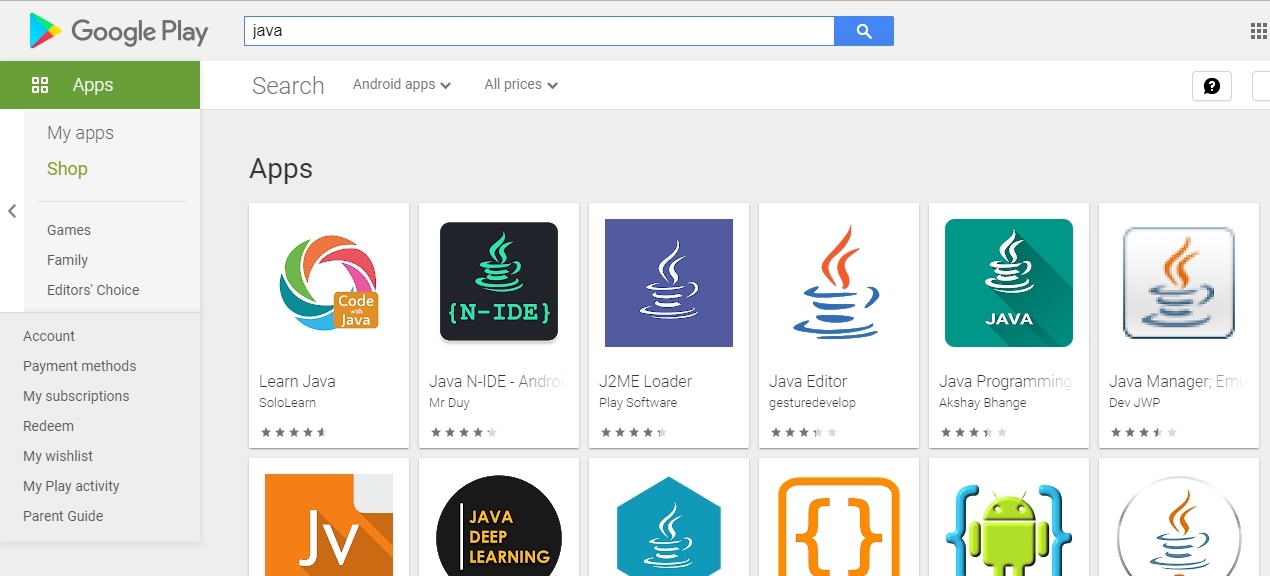Open the help question mark icon
This screenshot has height=576, width=1270.
pos(1211,86)
